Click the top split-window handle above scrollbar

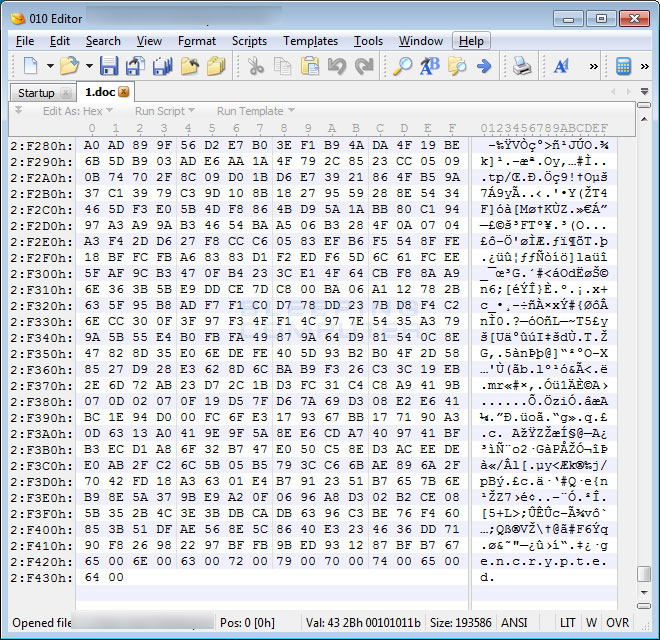point(644,105)
